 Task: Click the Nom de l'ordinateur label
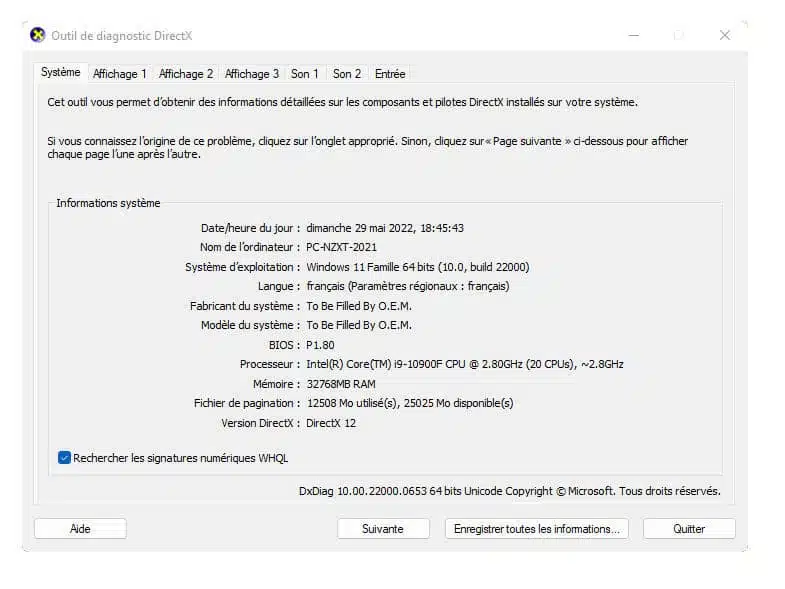coord(250,247)
